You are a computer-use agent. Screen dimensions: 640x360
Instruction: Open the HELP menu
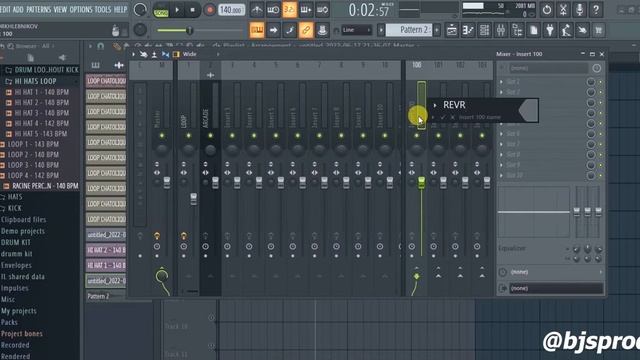tap(120, 9)
